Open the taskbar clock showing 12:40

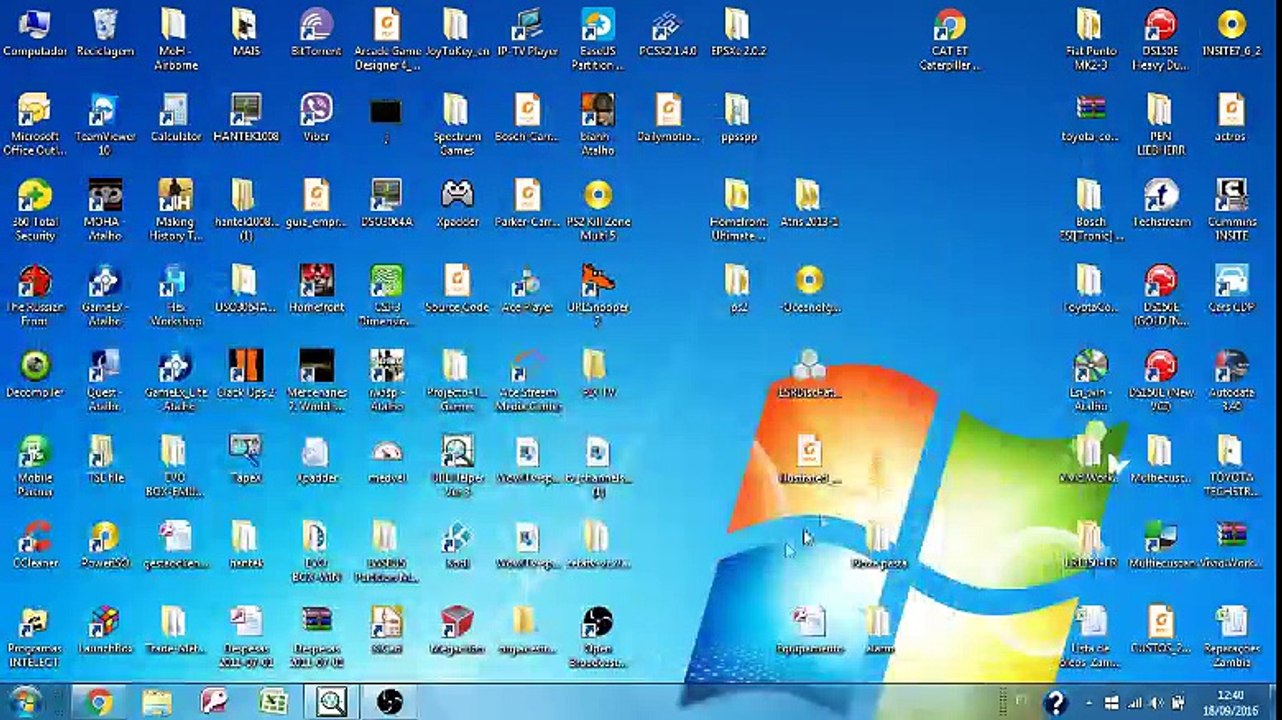coord(1231,702)
